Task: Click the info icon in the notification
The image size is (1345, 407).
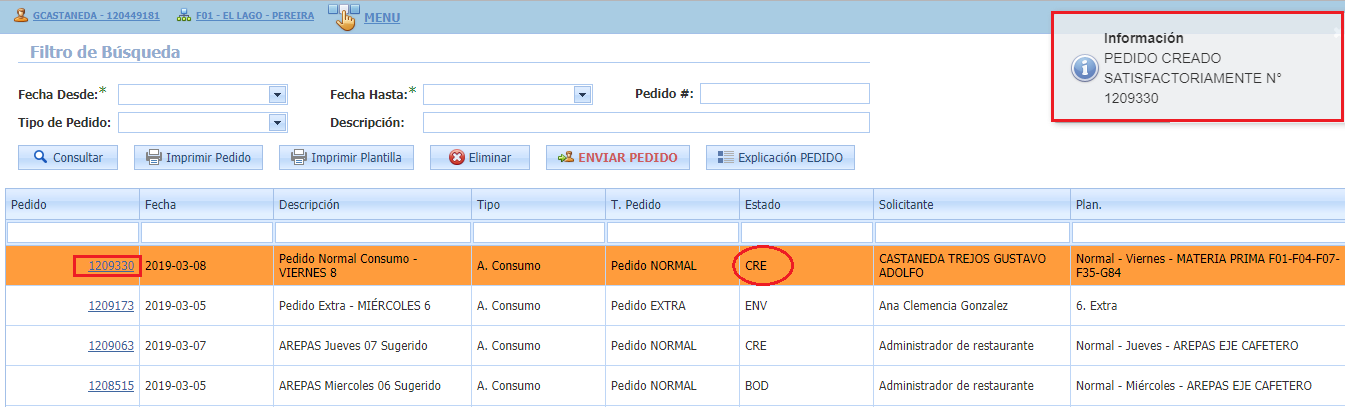Action: [1083, 68]
